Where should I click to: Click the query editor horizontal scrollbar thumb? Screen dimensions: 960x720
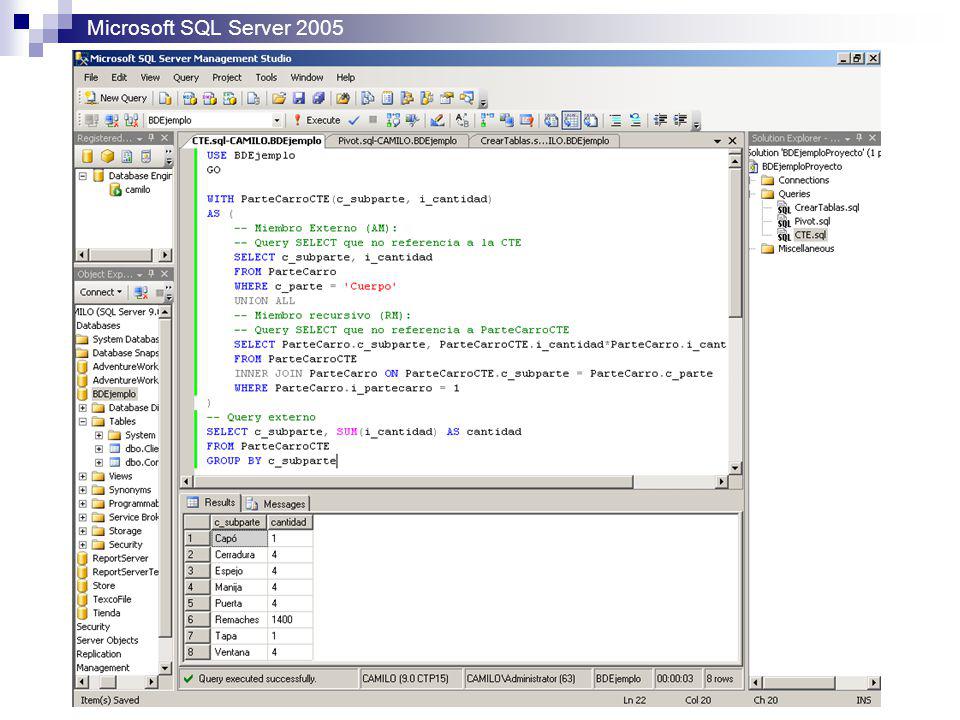(x=413, y=482)
